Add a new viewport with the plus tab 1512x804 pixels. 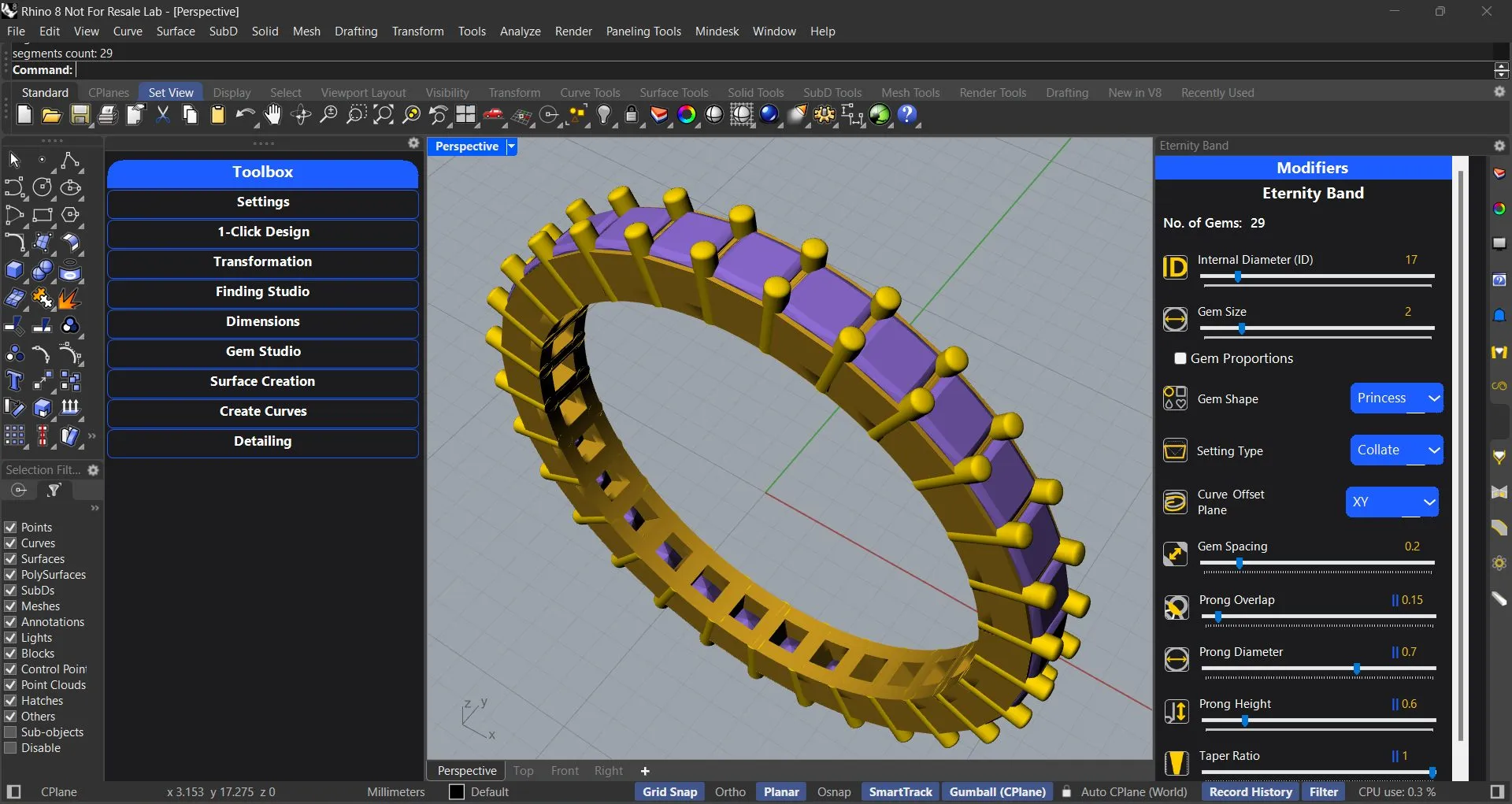tap(646, 770)
